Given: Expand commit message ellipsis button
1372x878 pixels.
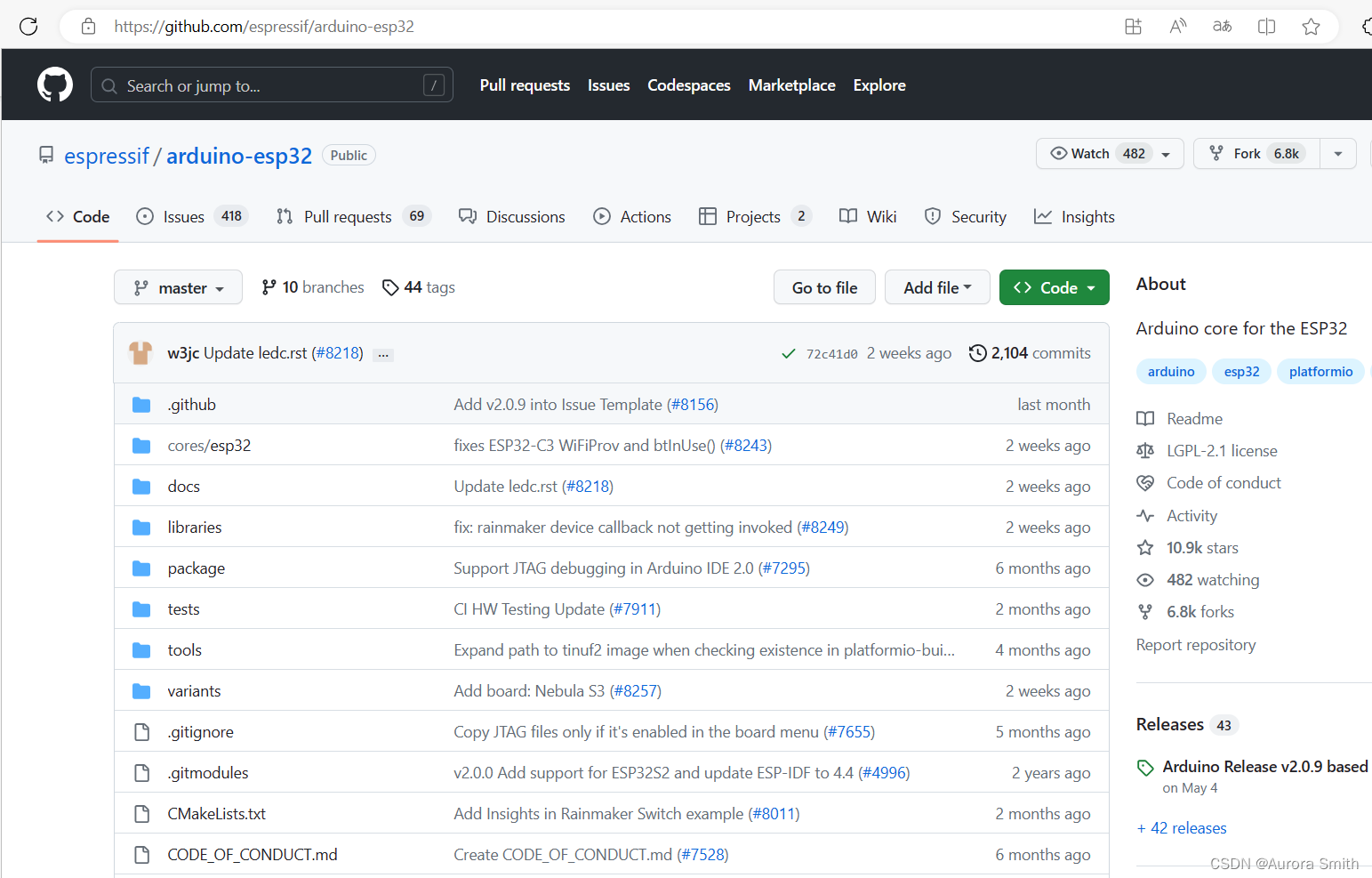Looking at the screenshot, I should pyautogui.click(x=383, y=354).
